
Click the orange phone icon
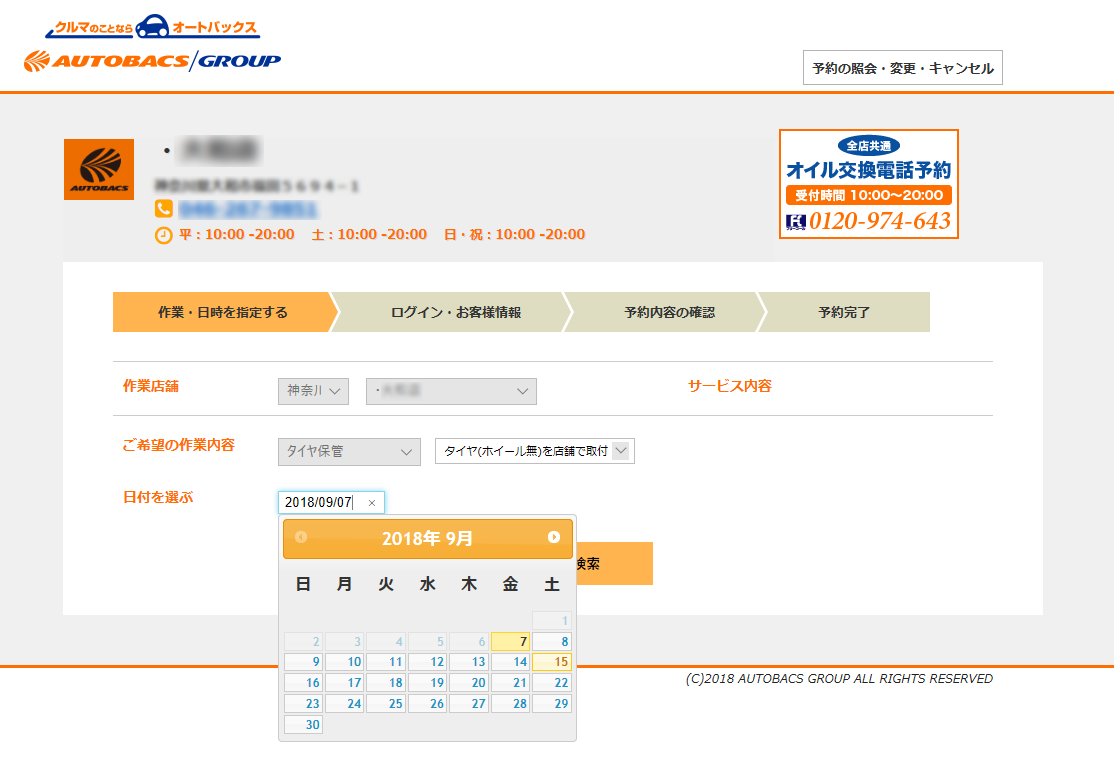click(164, 209)
